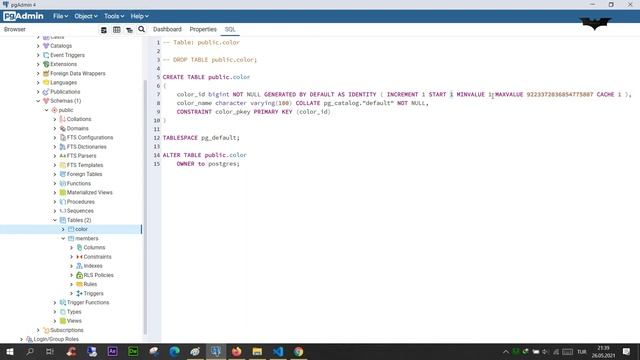Expand the Languages node
The image size is (640, 360).
pos(38,82)
